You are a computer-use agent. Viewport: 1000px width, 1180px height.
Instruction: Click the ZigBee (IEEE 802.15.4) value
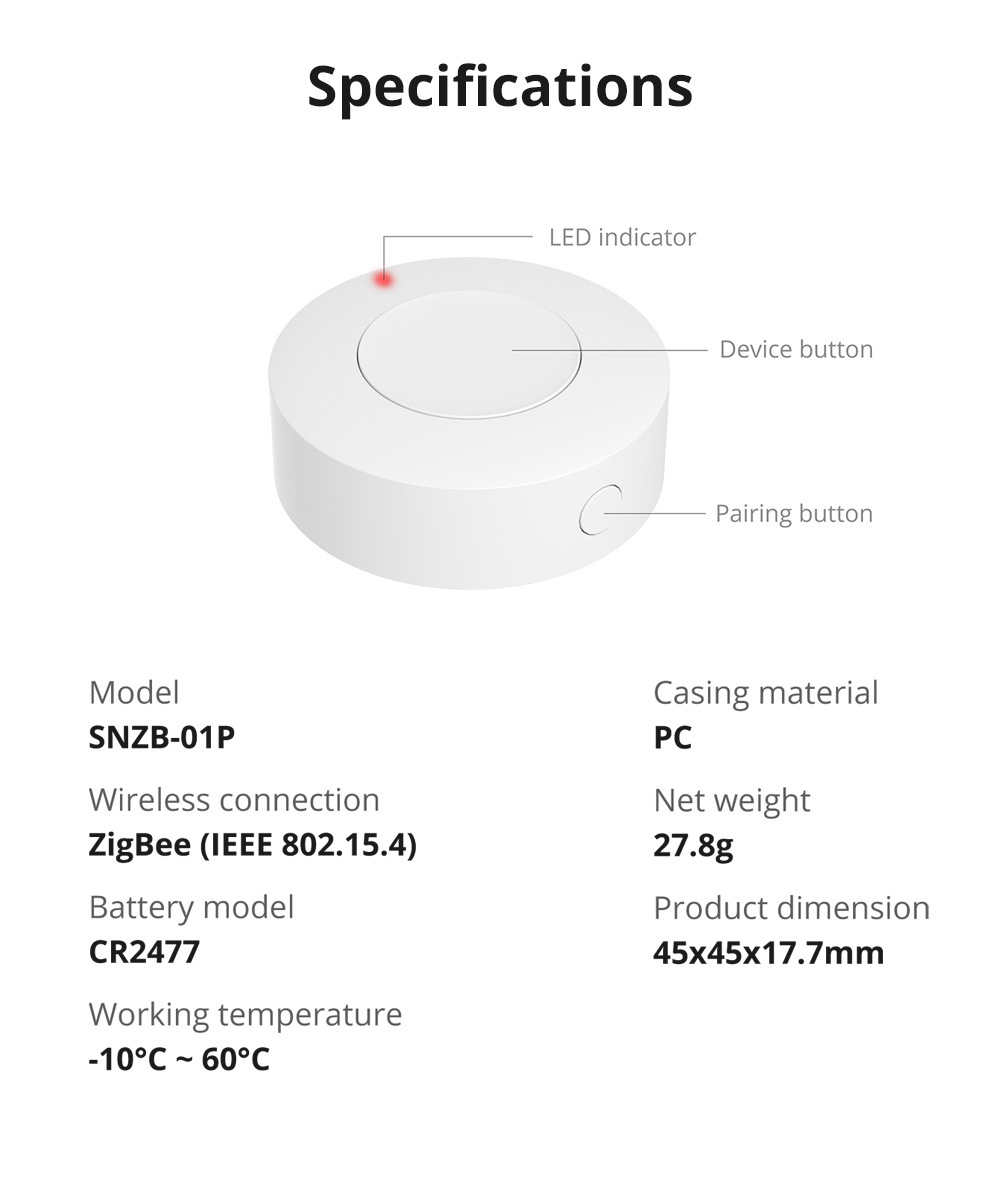252,846
